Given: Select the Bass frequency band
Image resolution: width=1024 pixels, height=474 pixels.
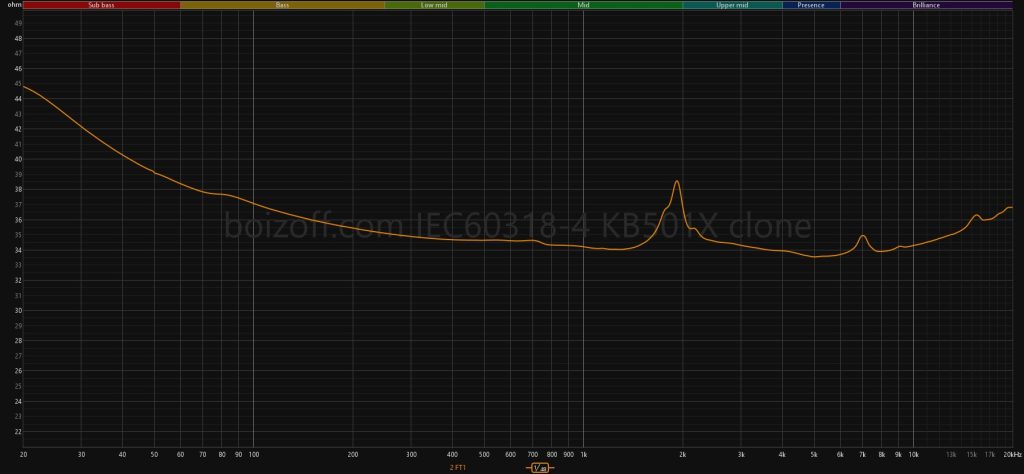Looking at the screenshot, I should pyautogui.click(x=283, y=5).
